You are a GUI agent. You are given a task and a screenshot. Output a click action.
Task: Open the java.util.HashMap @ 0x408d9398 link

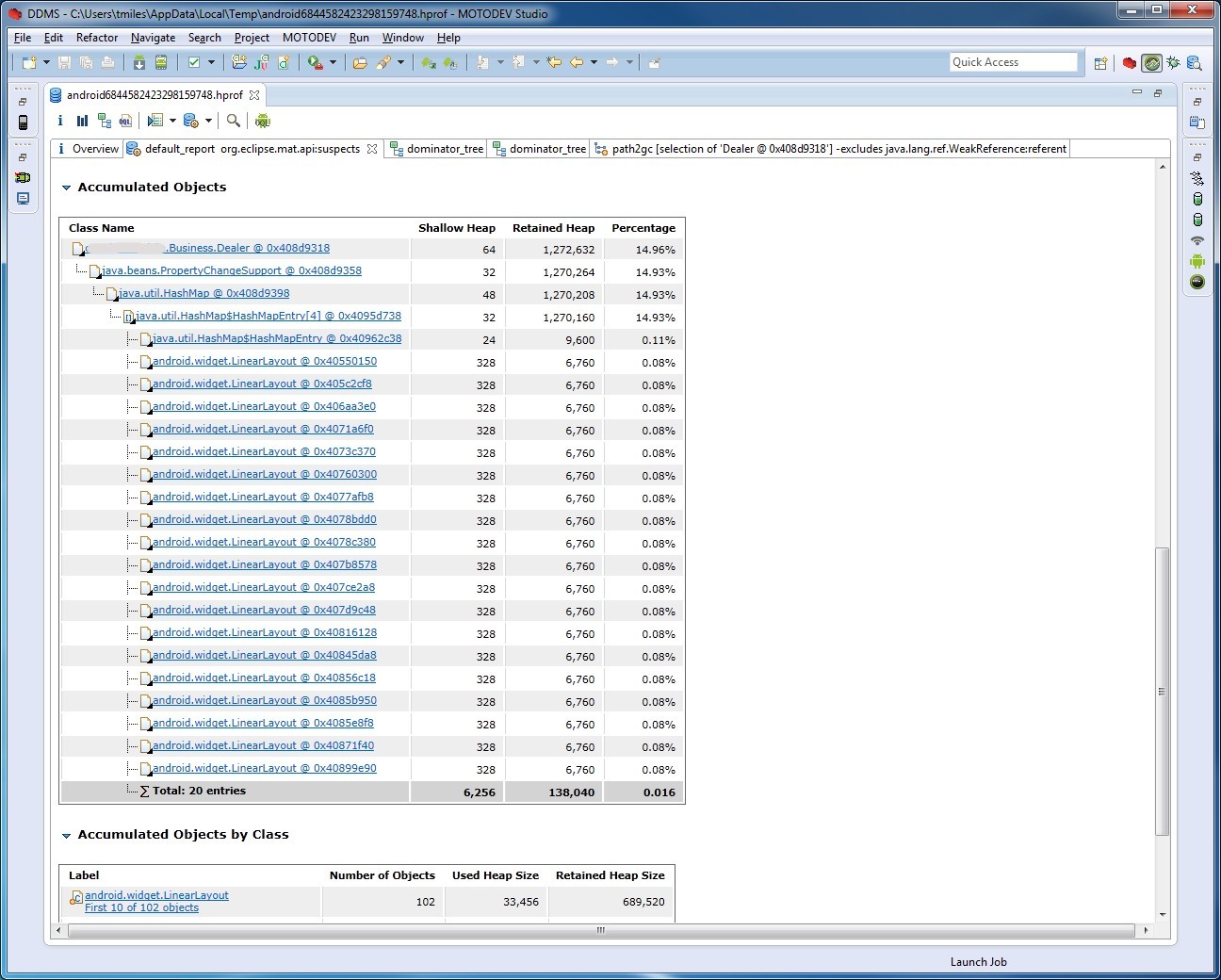pos(204,294)
